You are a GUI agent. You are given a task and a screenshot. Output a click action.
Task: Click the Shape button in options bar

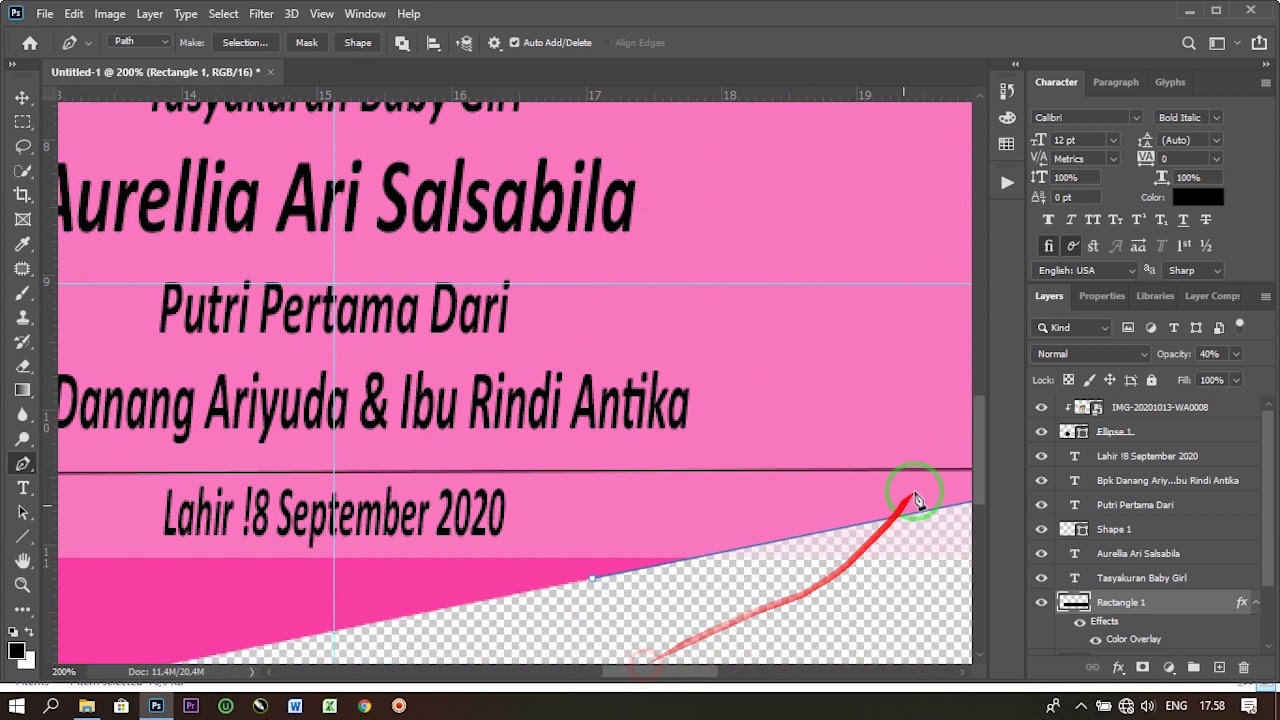coord(358,43)
